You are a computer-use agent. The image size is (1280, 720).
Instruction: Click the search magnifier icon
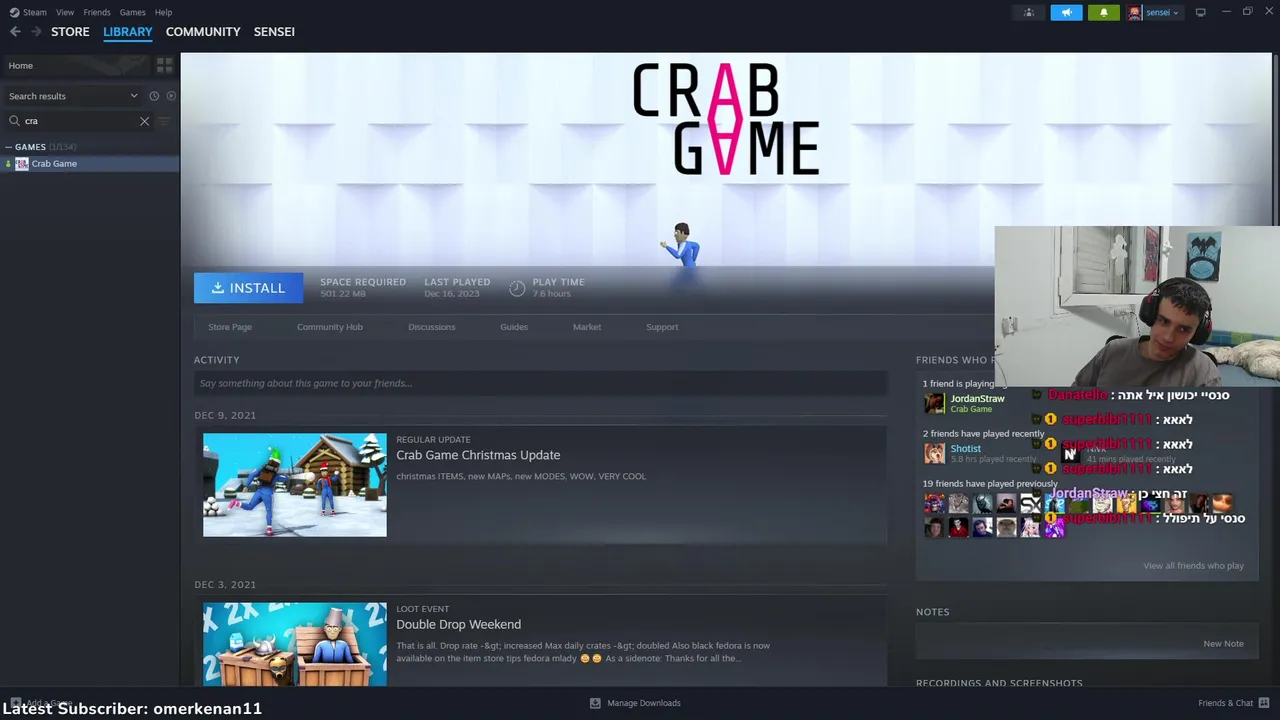[x=14, y=121]
